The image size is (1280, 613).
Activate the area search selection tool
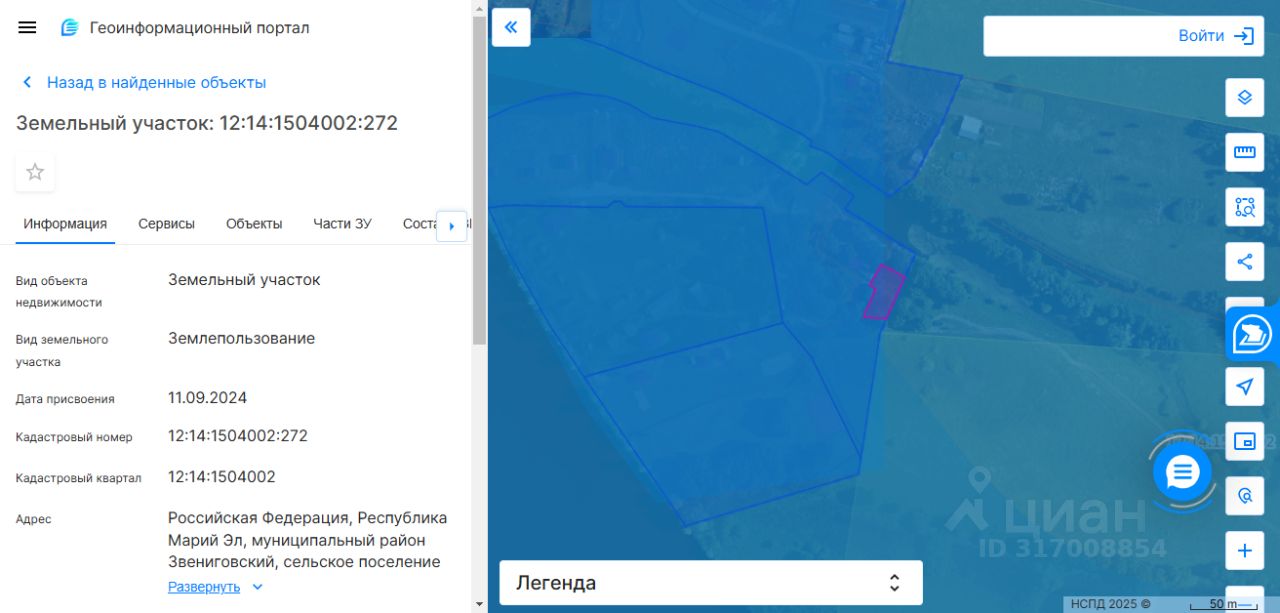tap(1245, 207)
